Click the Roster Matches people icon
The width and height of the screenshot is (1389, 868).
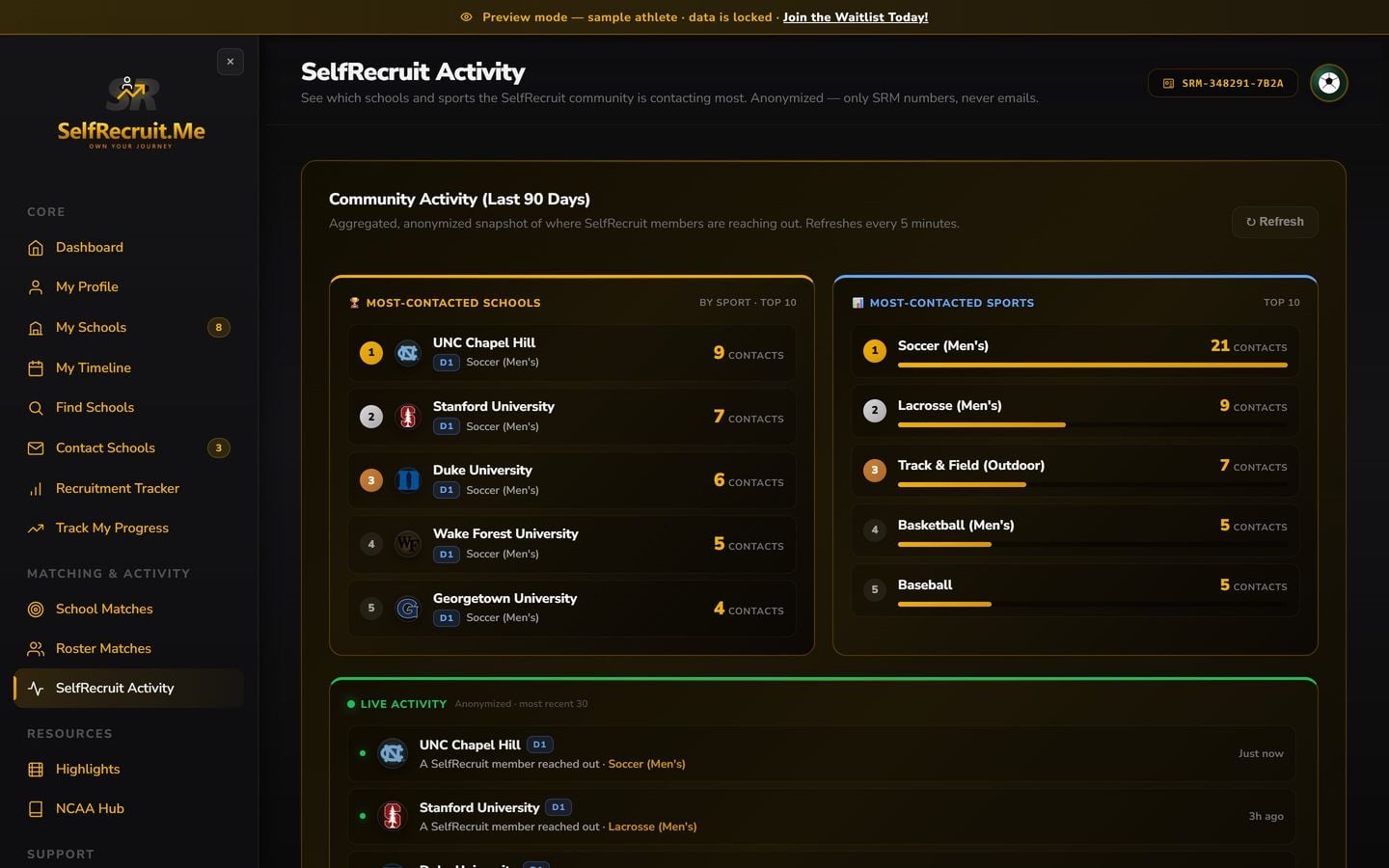tap(36, 649)
